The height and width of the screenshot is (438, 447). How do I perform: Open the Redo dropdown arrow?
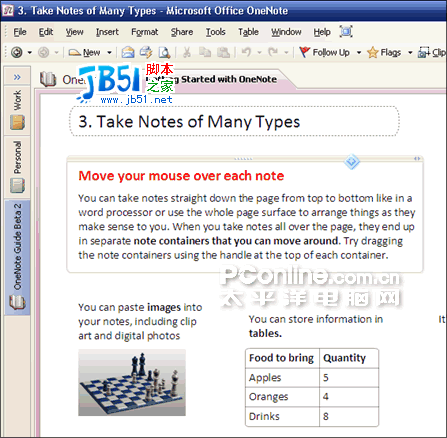(x=286, y=53)
